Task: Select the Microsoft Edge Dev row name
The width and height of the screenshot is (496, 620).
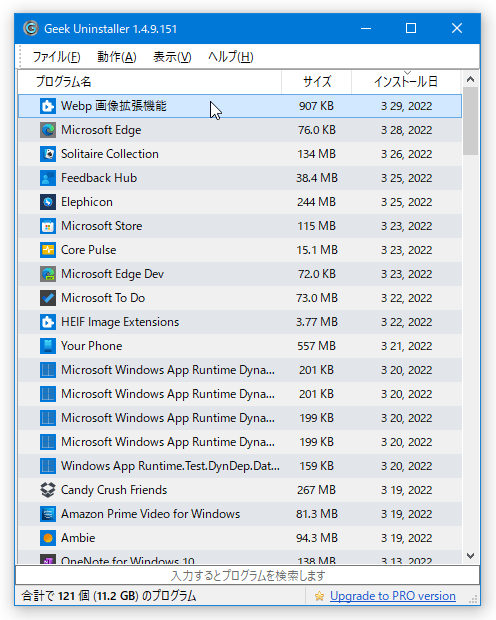Action: pos(112,274)
